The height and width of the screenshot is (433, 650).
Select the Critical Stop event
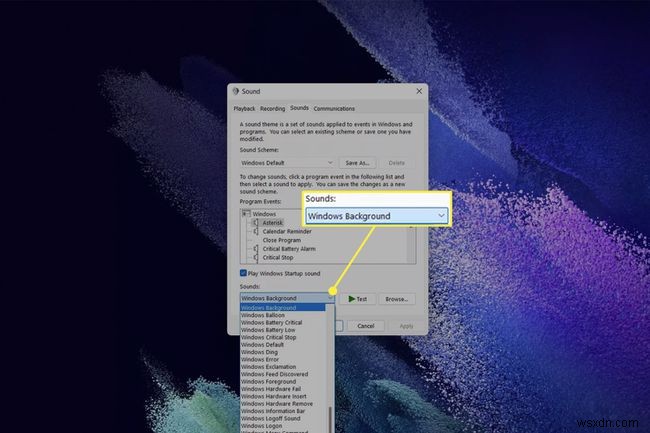pos(278,258)
